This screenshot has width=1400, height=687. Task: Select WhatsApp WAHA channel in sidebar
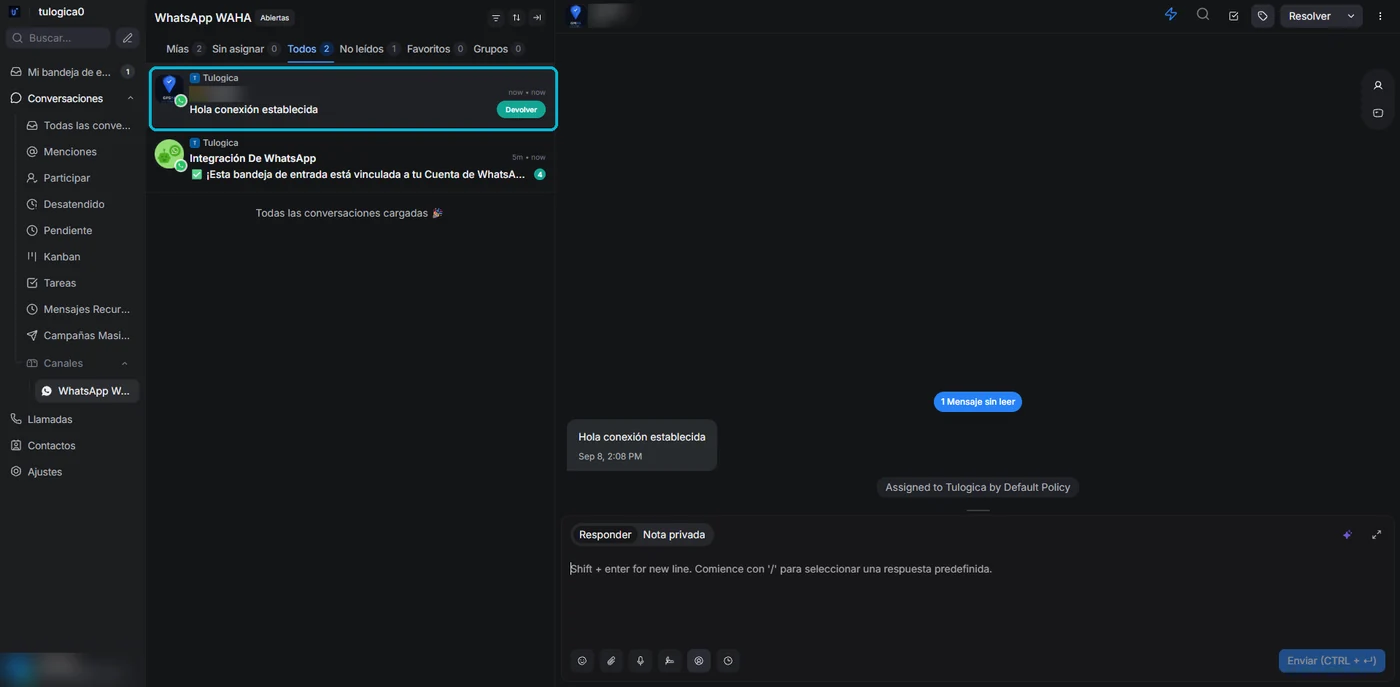[x=87, y=391]
